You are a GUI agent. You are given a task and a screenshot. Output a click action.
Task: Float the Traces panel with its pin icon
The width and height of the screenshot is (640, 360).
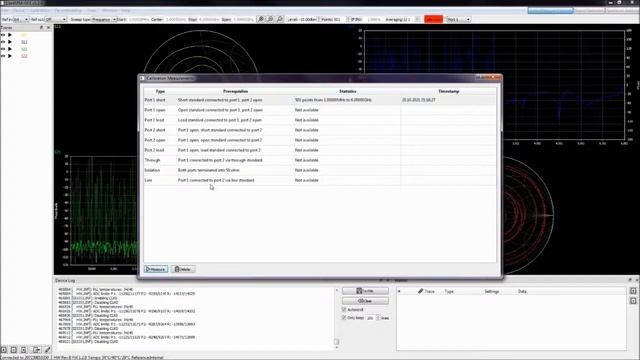pos(41,27)
